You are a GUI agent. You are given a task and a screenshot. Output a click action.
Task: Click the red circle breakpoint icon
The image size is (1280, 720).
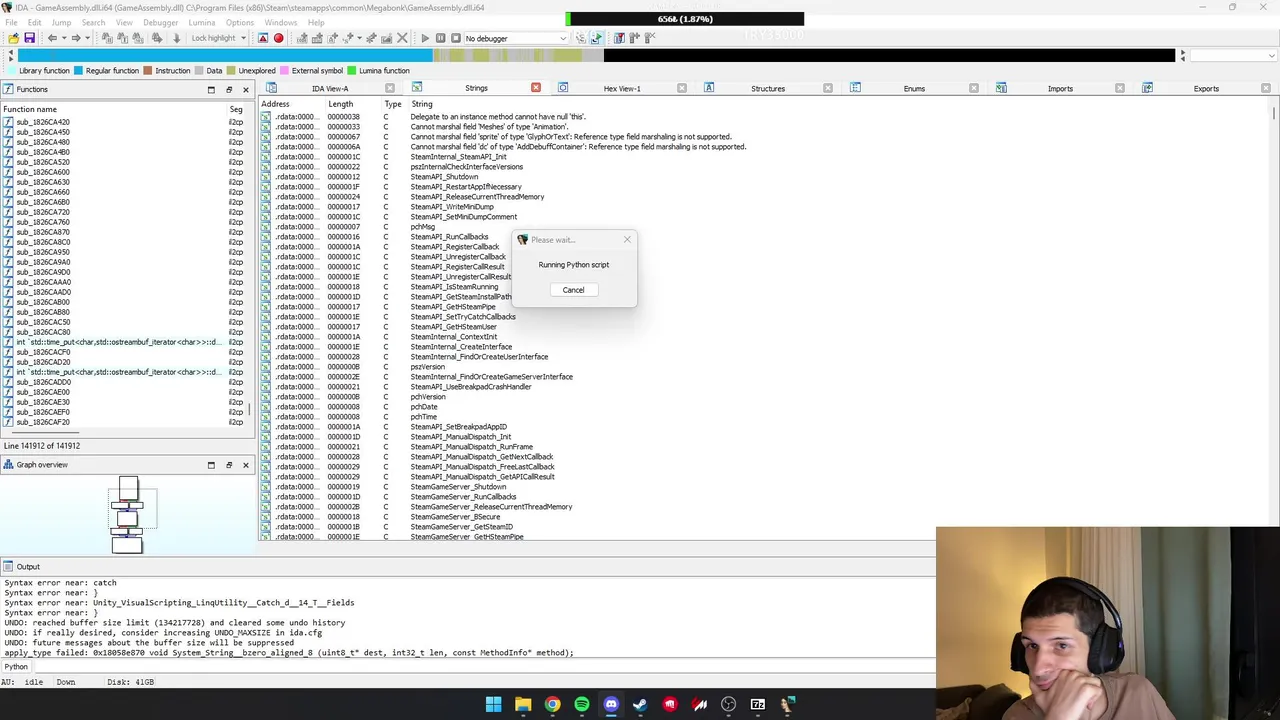tap(278, 38)
